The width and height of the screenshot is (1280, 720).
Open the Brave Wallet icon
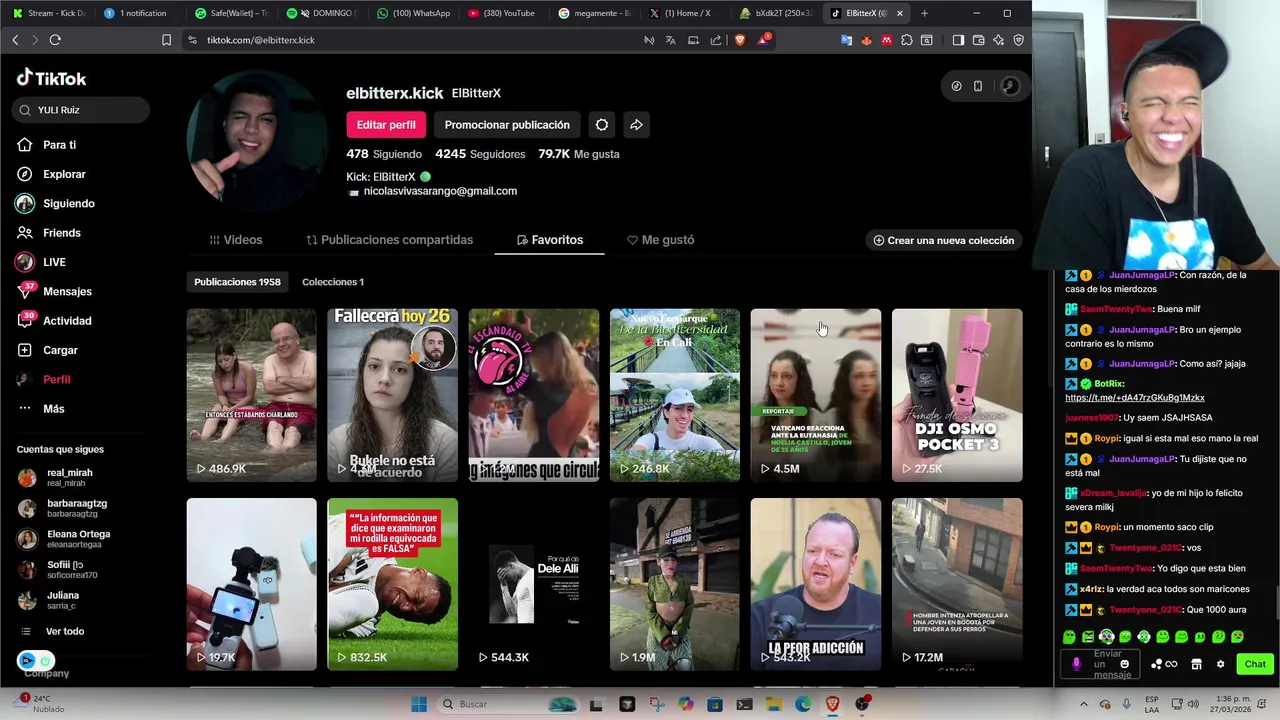click(978, 40)
